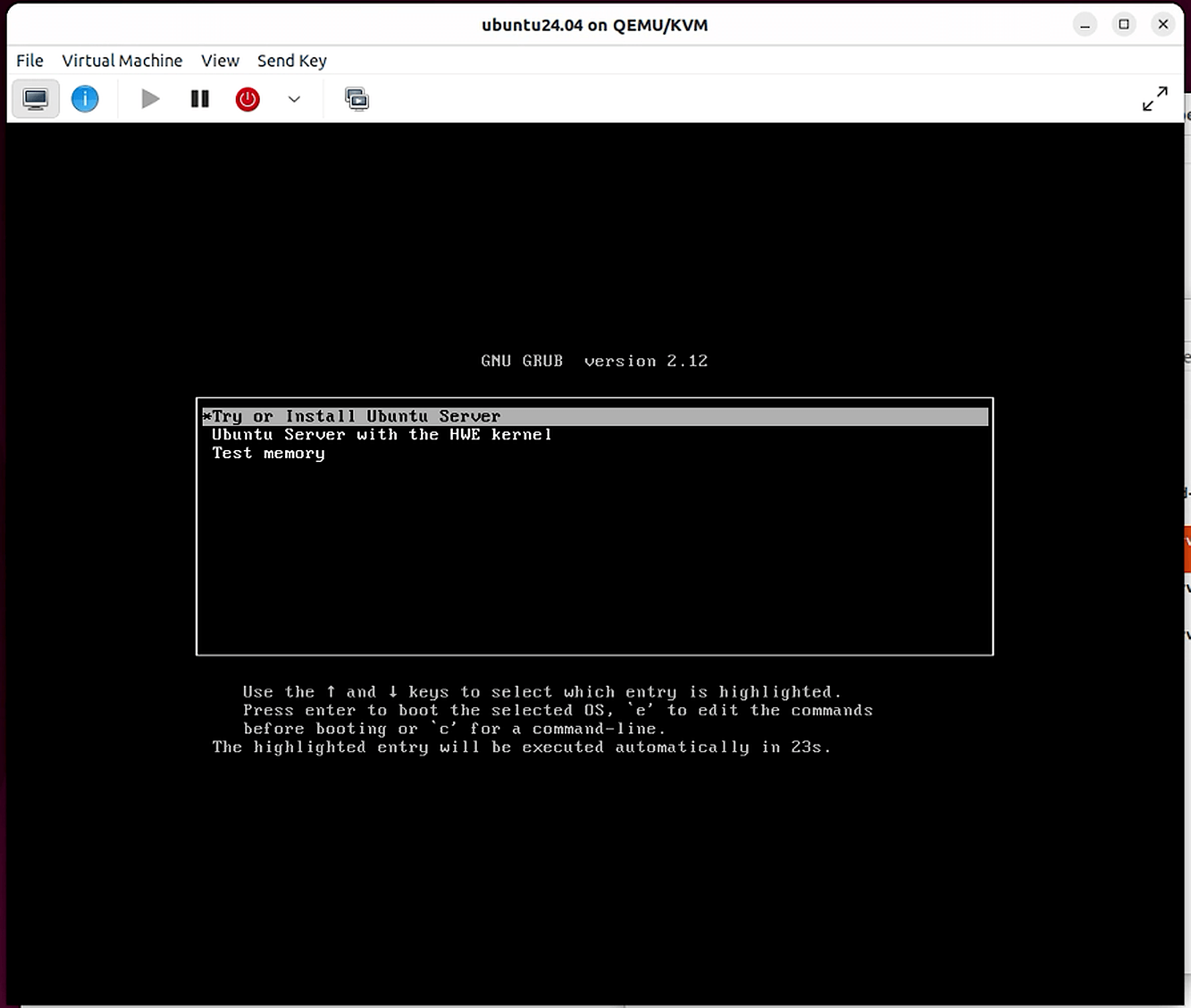Close the ubuntu24.04 VM window
The width and height of the screenshot is (1191, 1008).
pyautogui.click(x=1163, y=25)
